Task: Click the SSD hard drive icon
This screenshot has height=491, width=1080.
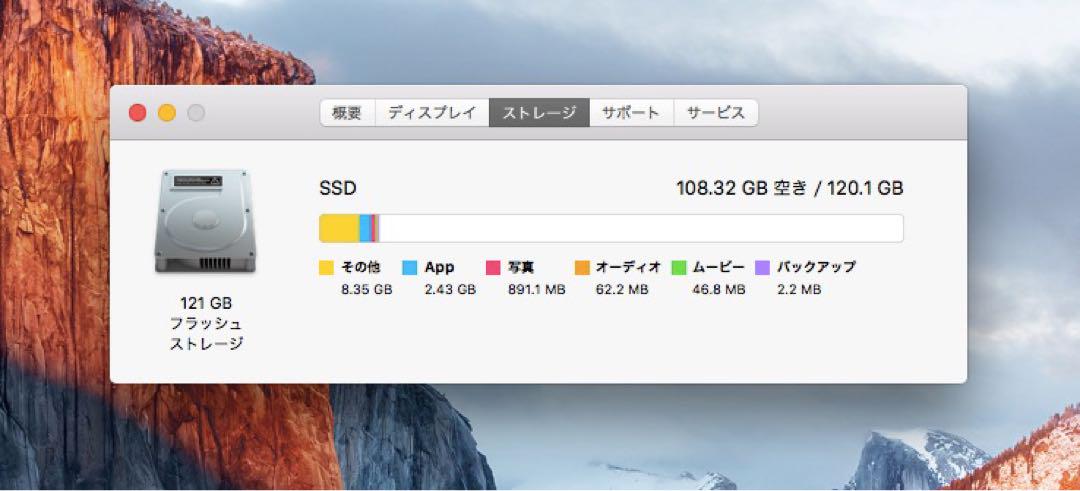Action: point(205,221)
